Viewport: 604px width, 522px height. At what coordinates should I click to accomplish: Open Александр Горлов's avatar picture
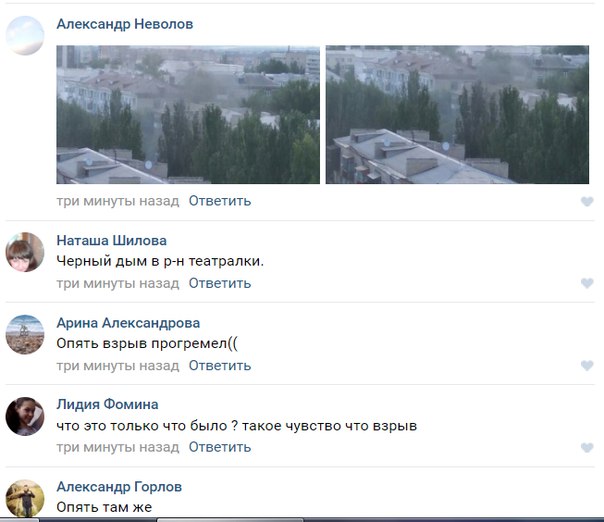pyautogui.click(x=25, y=498)
